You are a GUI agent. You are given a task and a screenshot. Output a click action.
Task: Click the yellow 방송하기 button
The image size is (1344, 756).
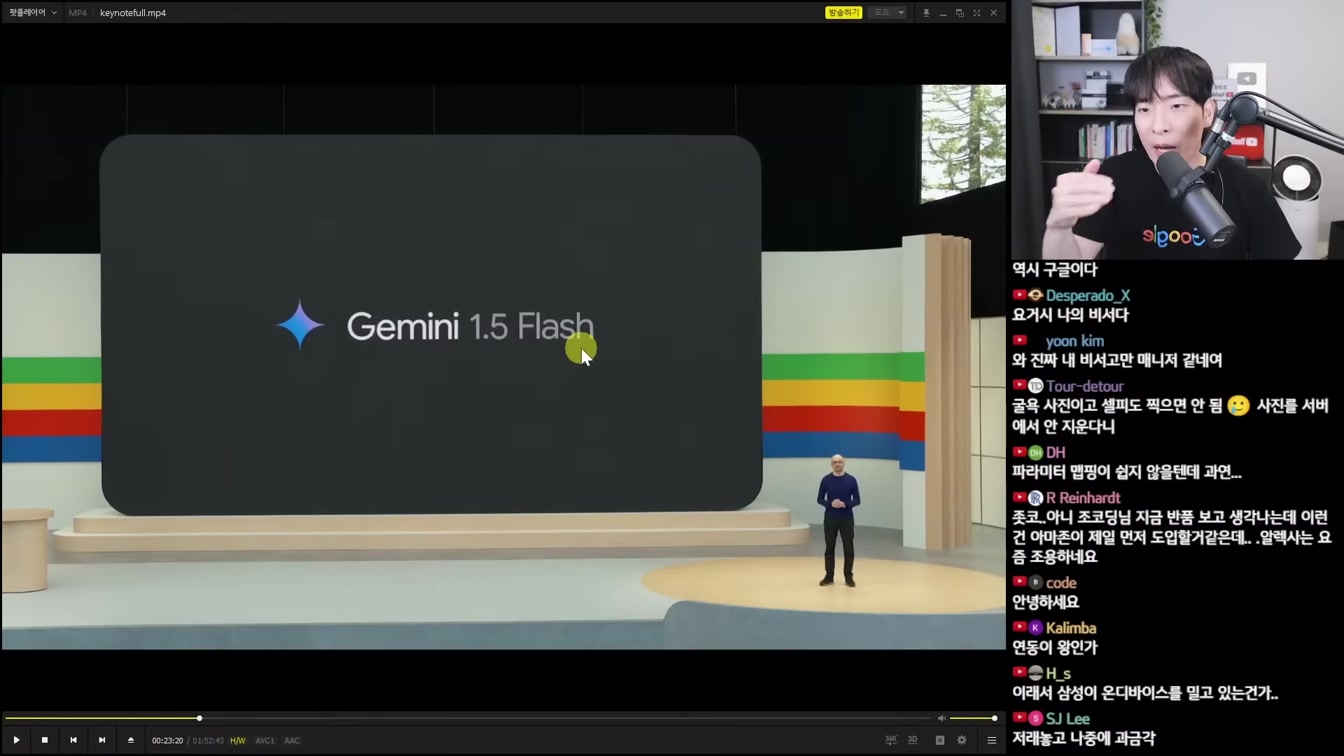pos(843,13)
